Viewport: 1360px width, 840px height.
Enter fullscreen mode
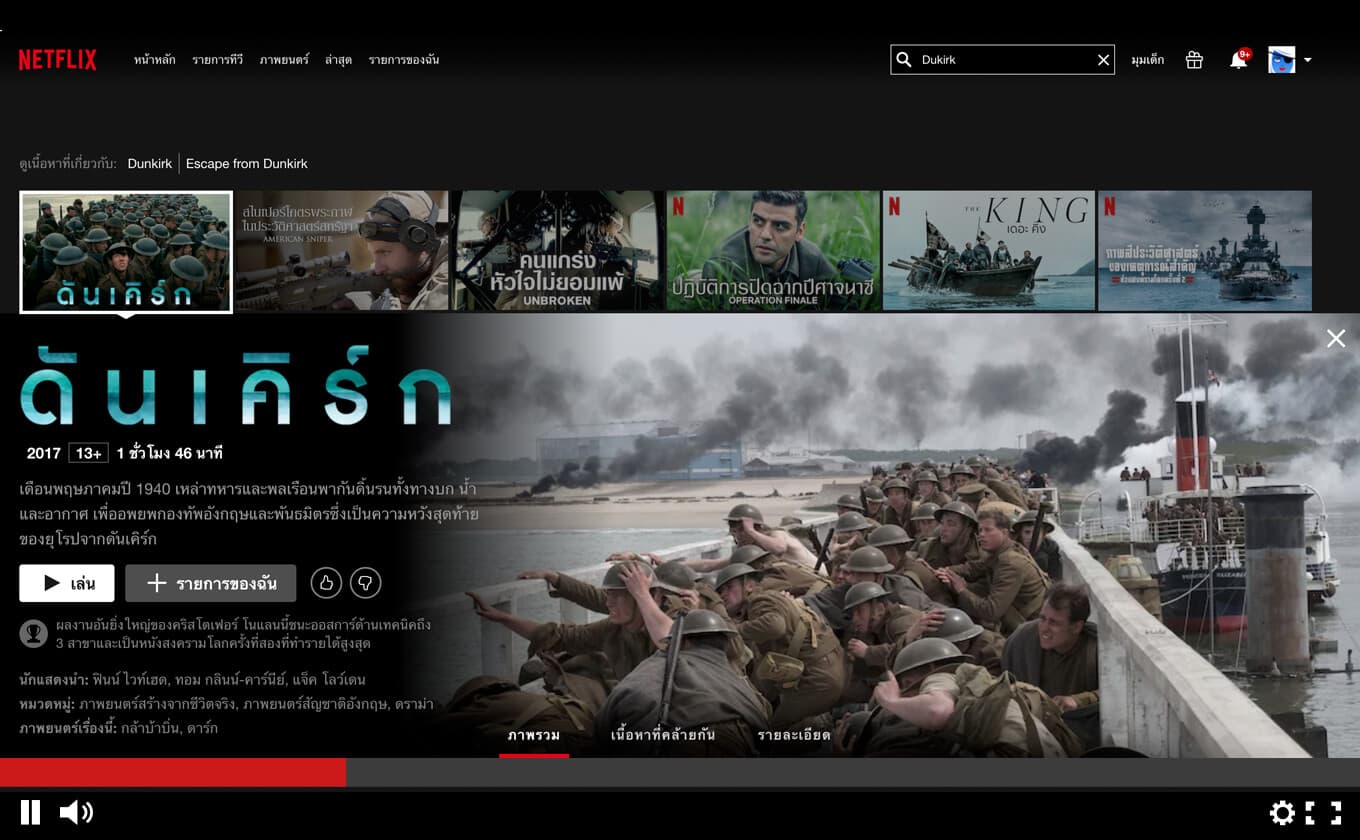(x=1323, y=812)
